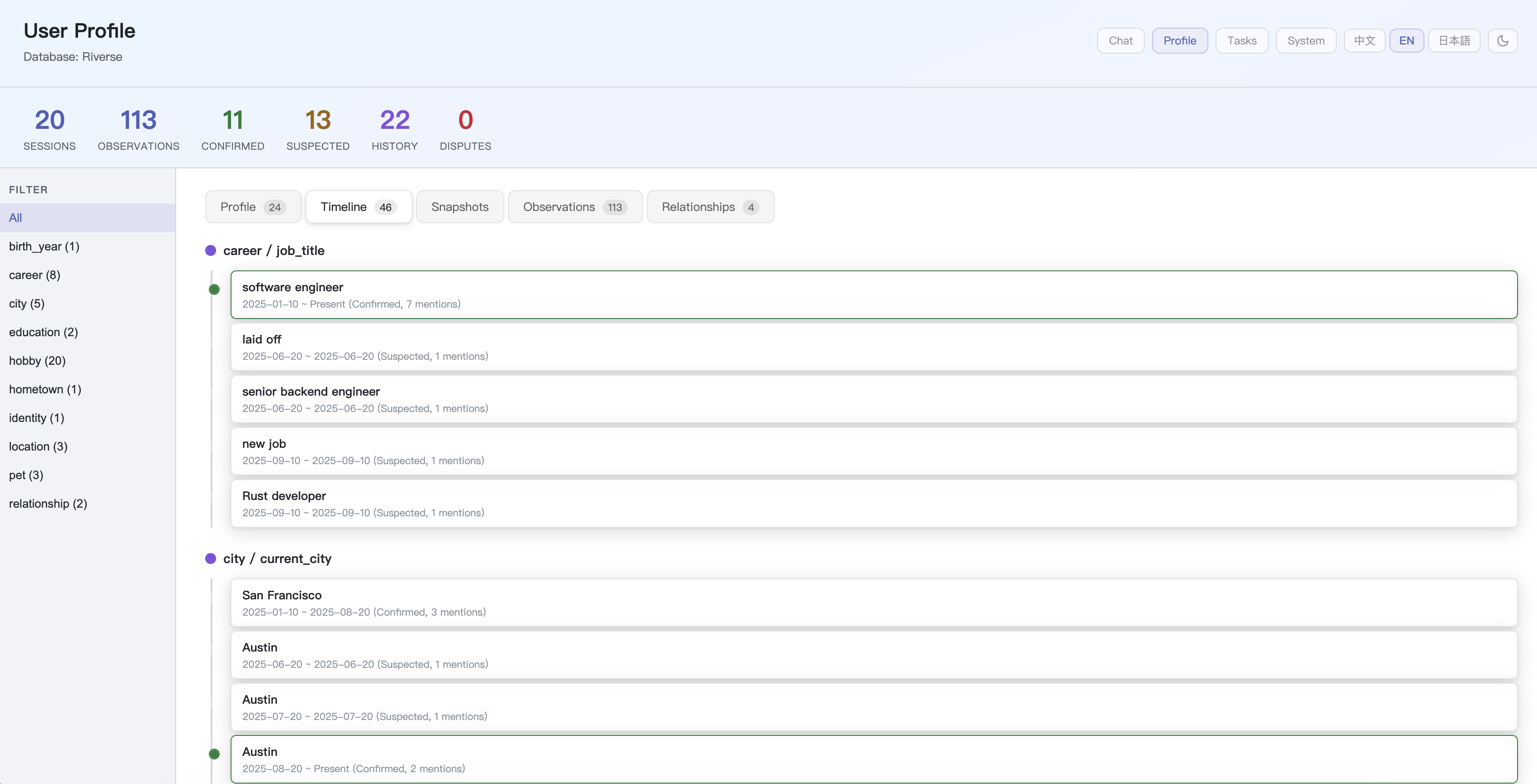Screen dimensions: 1537x784
Task: Open the Tasks page
Action: pyautogui.click(x=1241, y=40)
